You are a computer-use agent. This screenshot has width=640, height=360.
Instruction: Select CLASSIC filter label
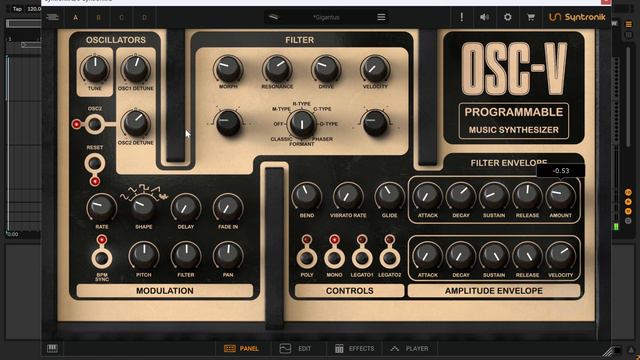pyautogui.click(x=281, y=139)
